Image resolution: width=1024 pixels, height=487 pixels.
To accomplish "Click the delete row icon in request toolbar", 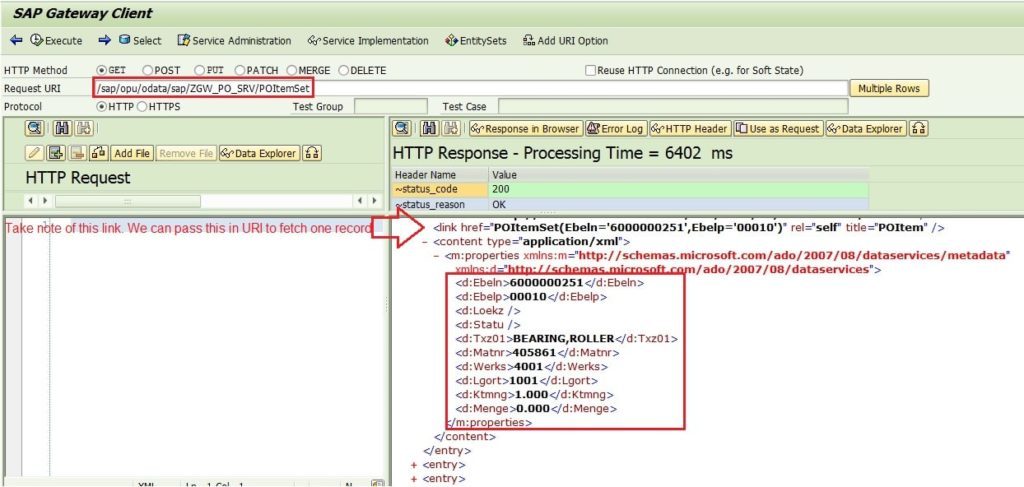I will (78, 153).
